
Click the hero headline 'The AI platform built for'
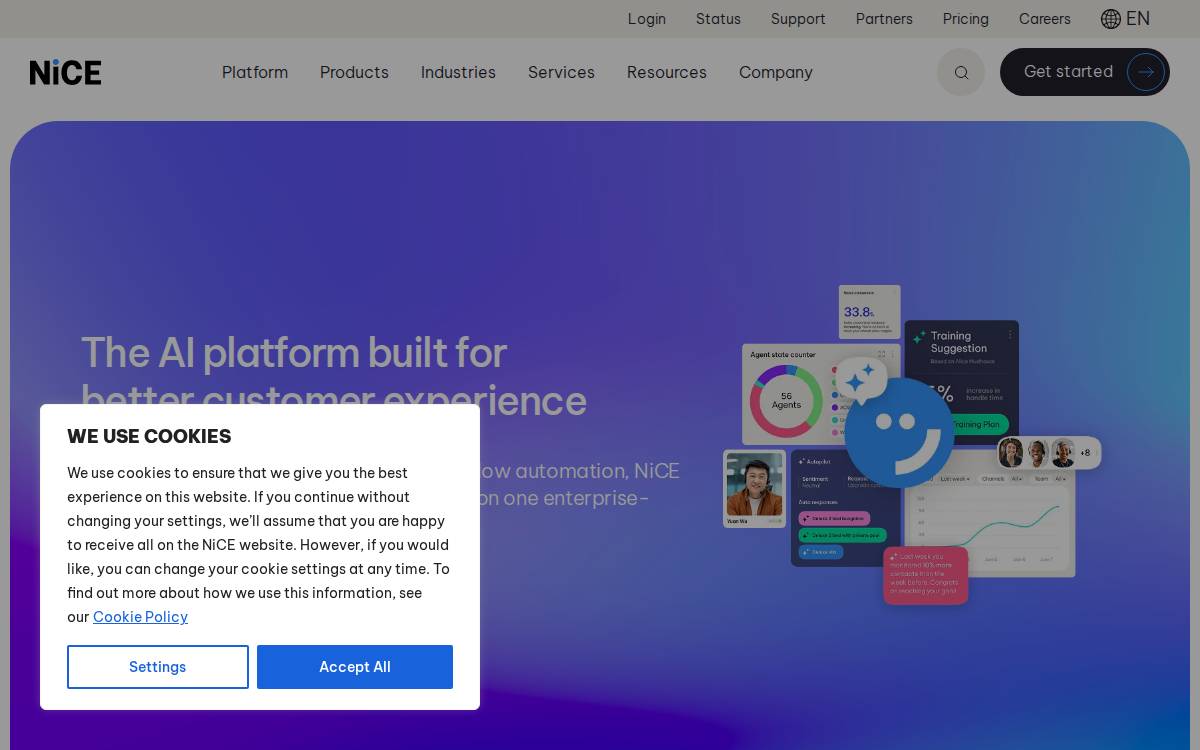(x=294, y=353)
